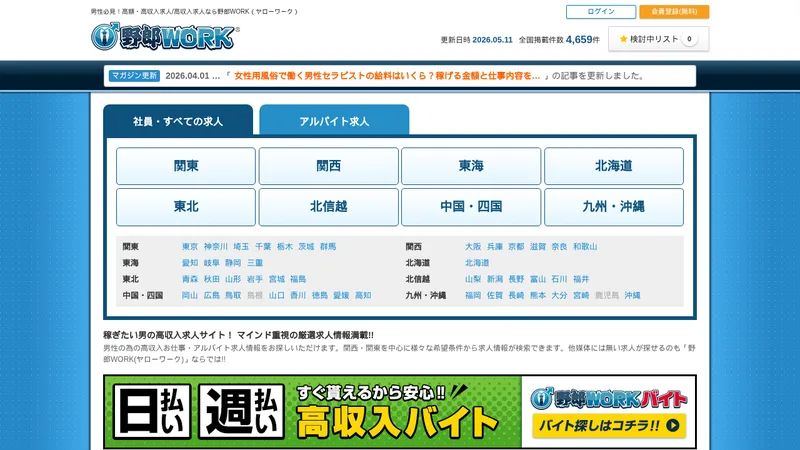
Task: Open the 神奈川 prefecture link
Action: (x=216, y=246)
